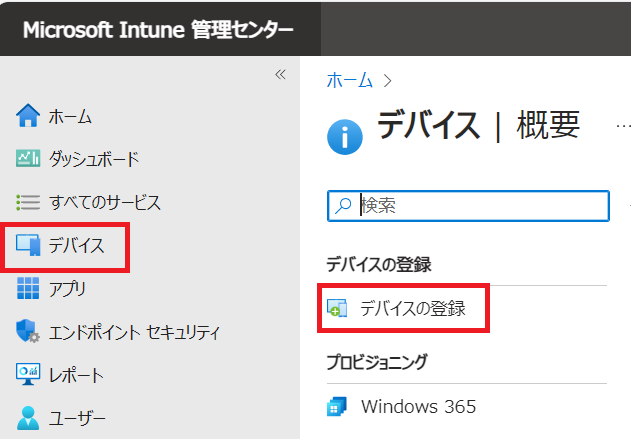Follow the ホーム breadcrumb link
This screenshot has width=631, height=439.
click(350, 80)
